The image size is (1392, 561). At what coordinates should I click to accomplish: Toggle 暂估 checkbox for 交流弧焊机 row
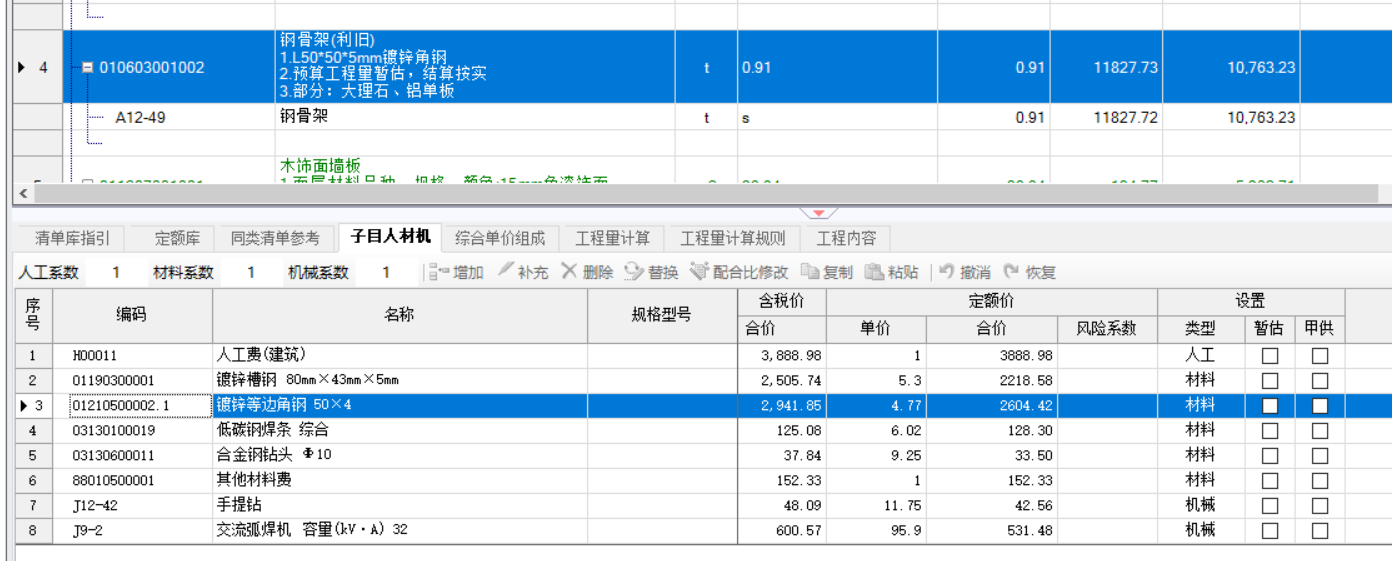pyautogui.click(x=1270, y=531)
